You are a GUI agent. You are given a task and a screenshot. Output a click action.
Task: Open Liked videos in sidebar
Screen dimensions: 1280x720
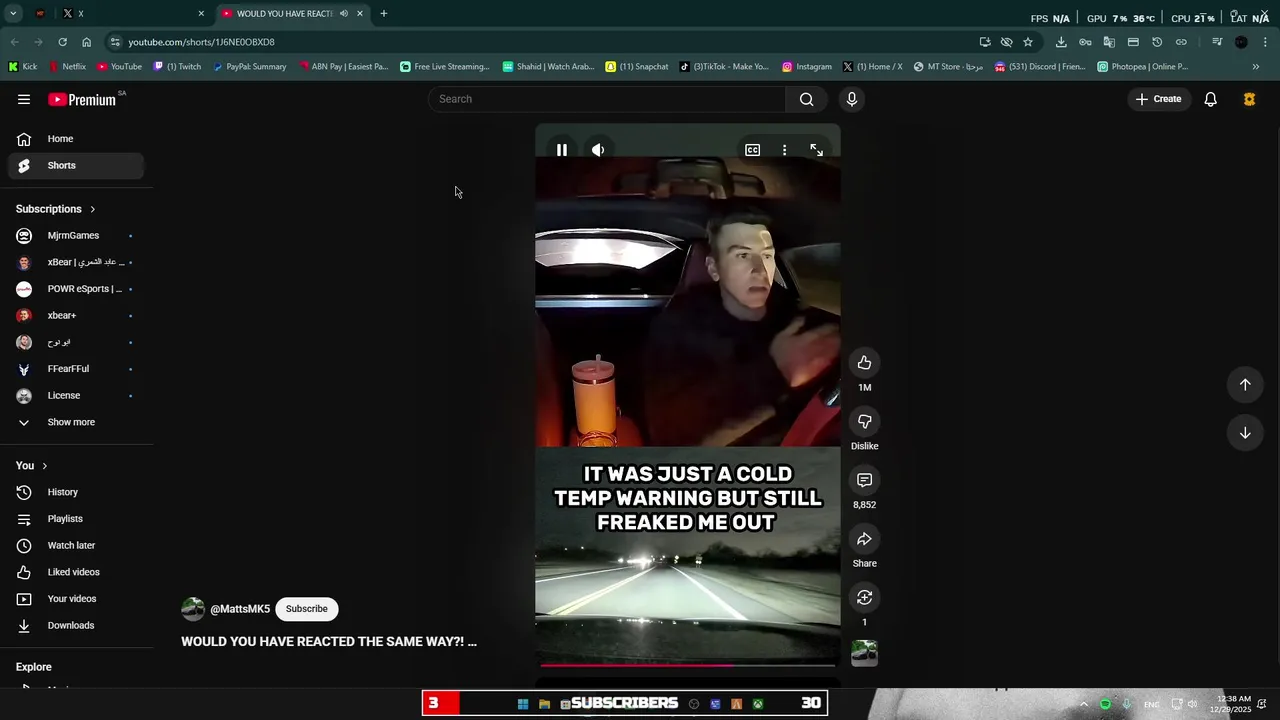(x=76, y=572)
